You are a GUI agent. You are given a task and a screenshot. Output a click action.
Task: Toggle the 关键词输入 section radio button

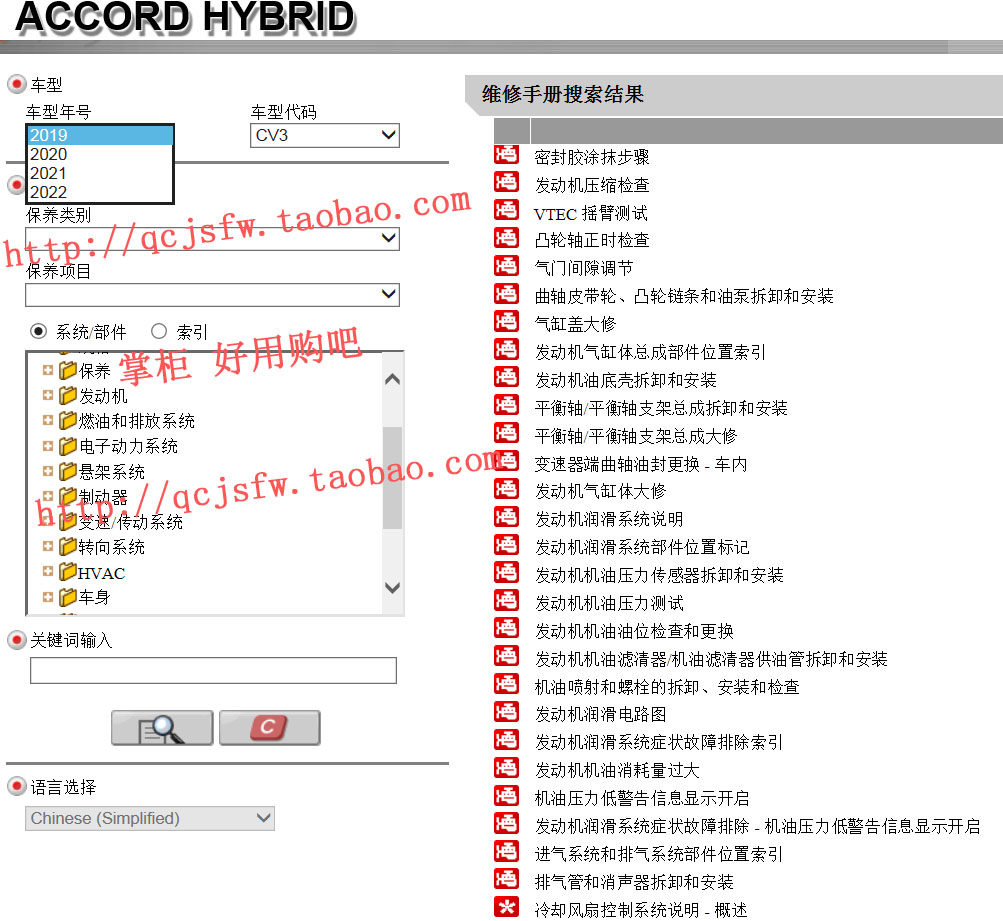coord(17,640)
